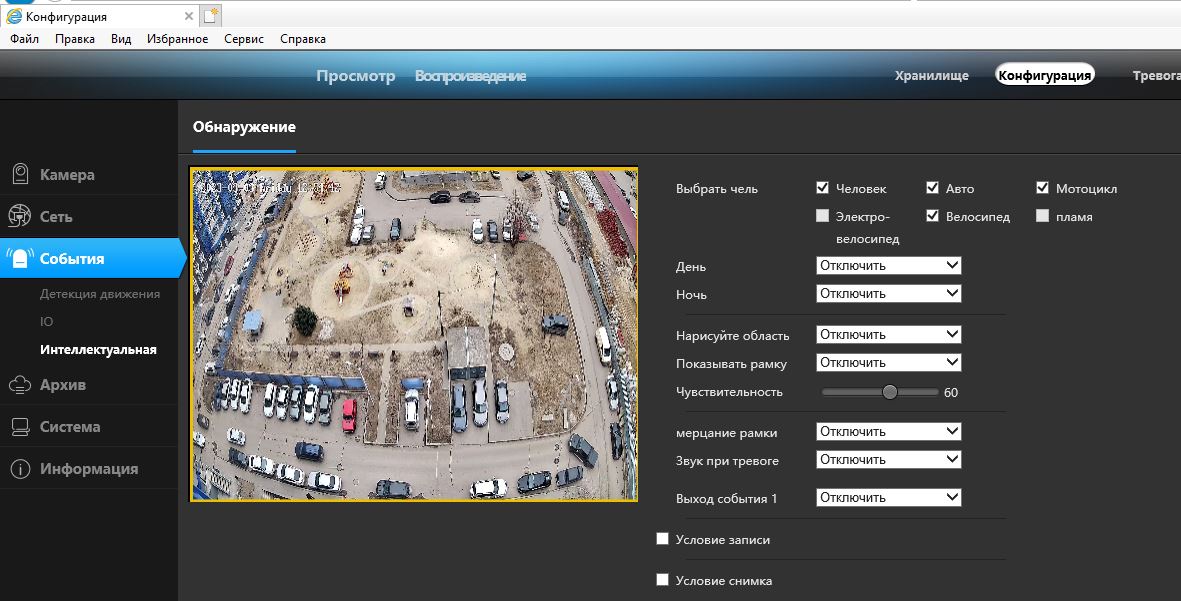Open the Звук при тревоге dropdown
Image resolution: width=1181 pixels, height=601 pixels.
coord(888,460)
